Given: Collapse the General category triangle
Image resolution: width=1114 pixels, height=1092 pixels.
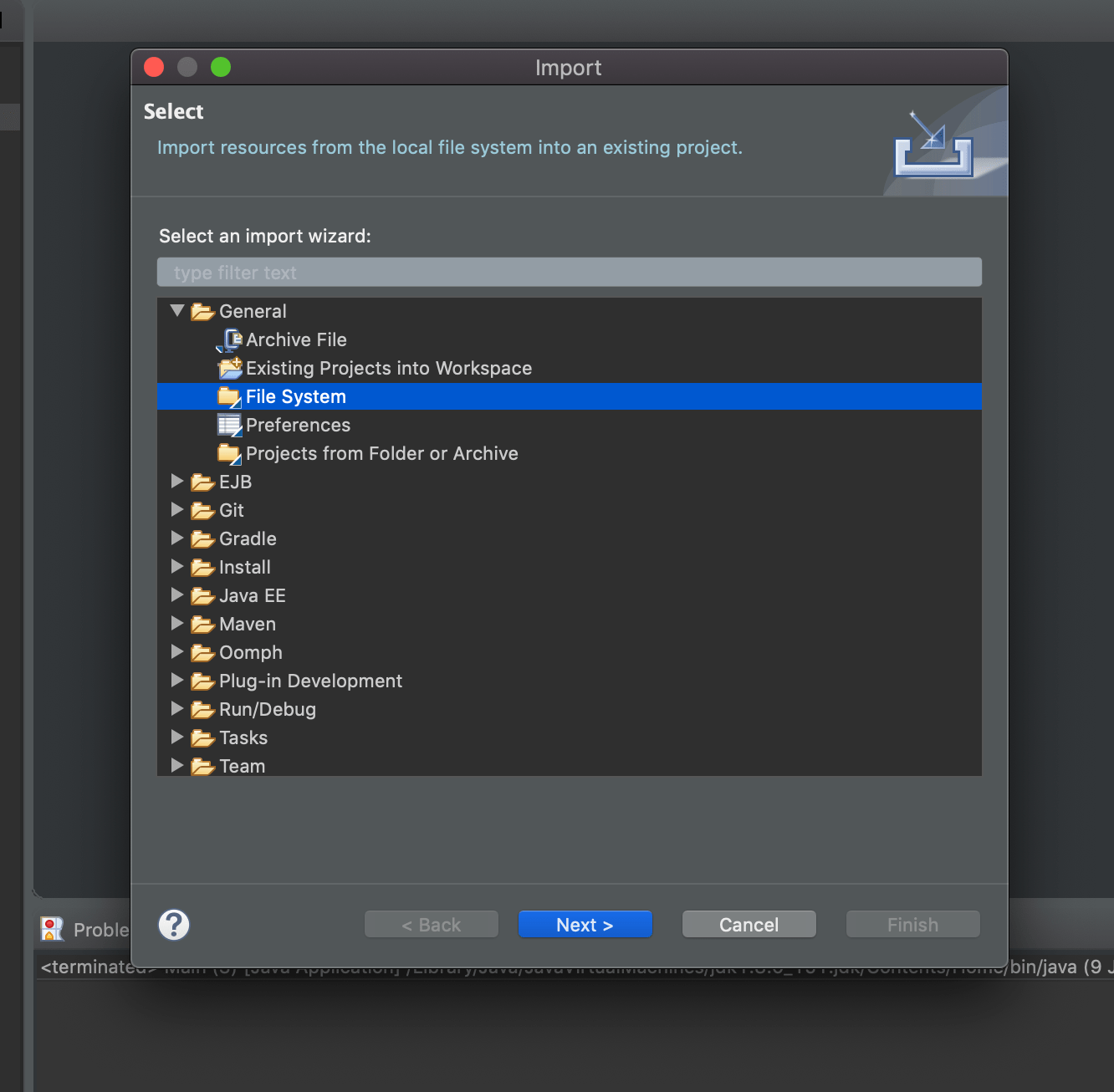Looking at the screenshot, I should 176,310.
